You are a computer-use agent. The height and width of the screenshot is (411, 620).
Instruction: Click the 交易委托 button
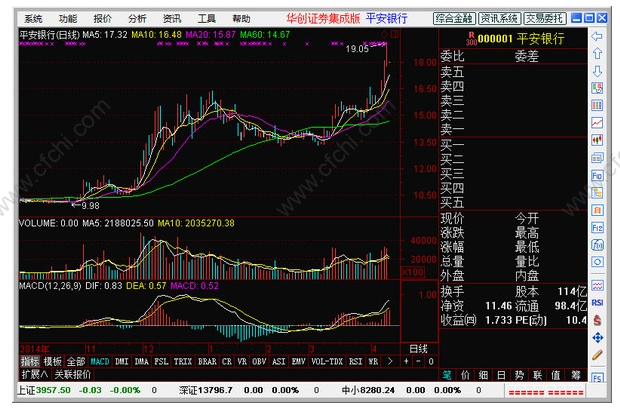[x=545, y=19]
